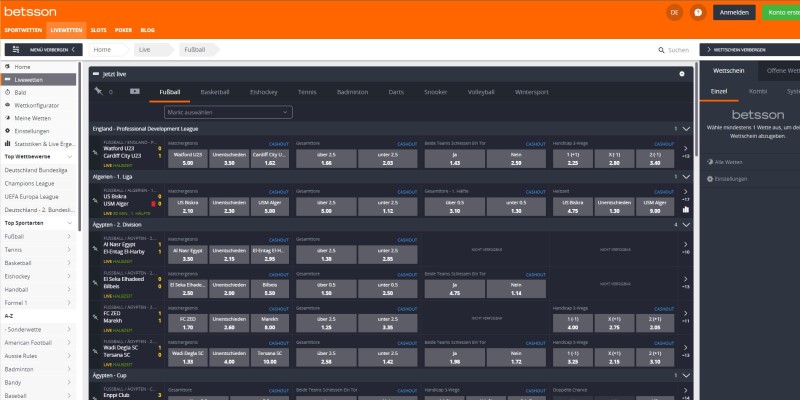Click the pin favorites icon in Jetzt live tabs
The height and width of the screenshot is (400, 800).
point(98,91)
